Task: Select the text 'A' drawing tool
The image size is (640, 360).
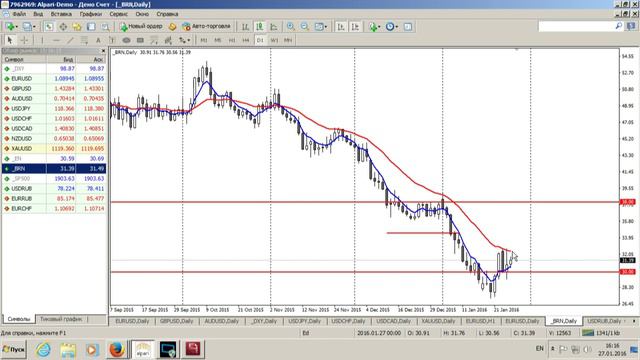Action: [98, 40]
